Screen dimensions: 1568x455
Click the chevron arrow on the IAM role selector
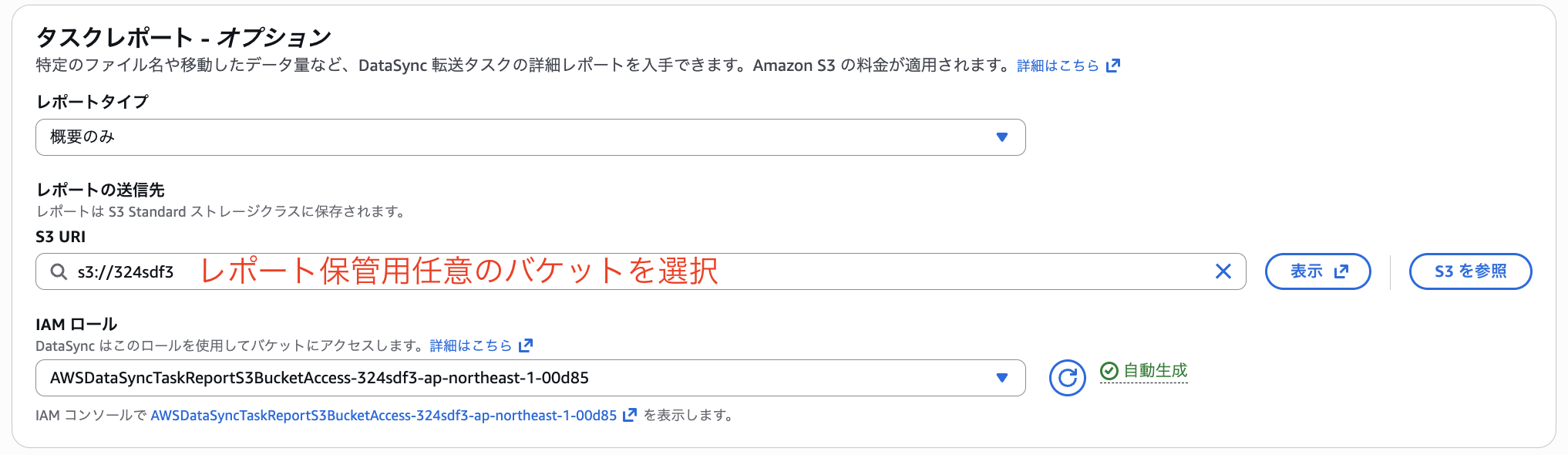[x=1002, y=378]
